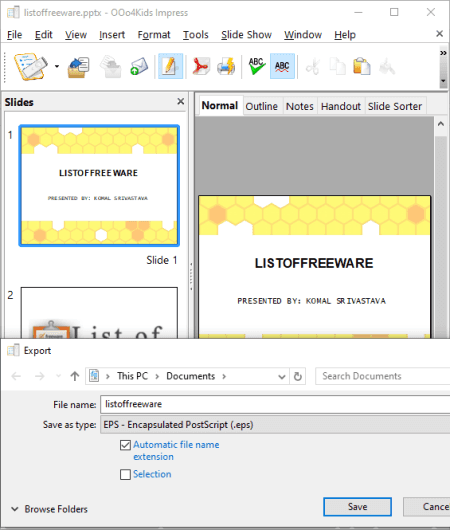
Task: Select slide 2 thumbnail in Slides panel
Action: tap(99, 313)
